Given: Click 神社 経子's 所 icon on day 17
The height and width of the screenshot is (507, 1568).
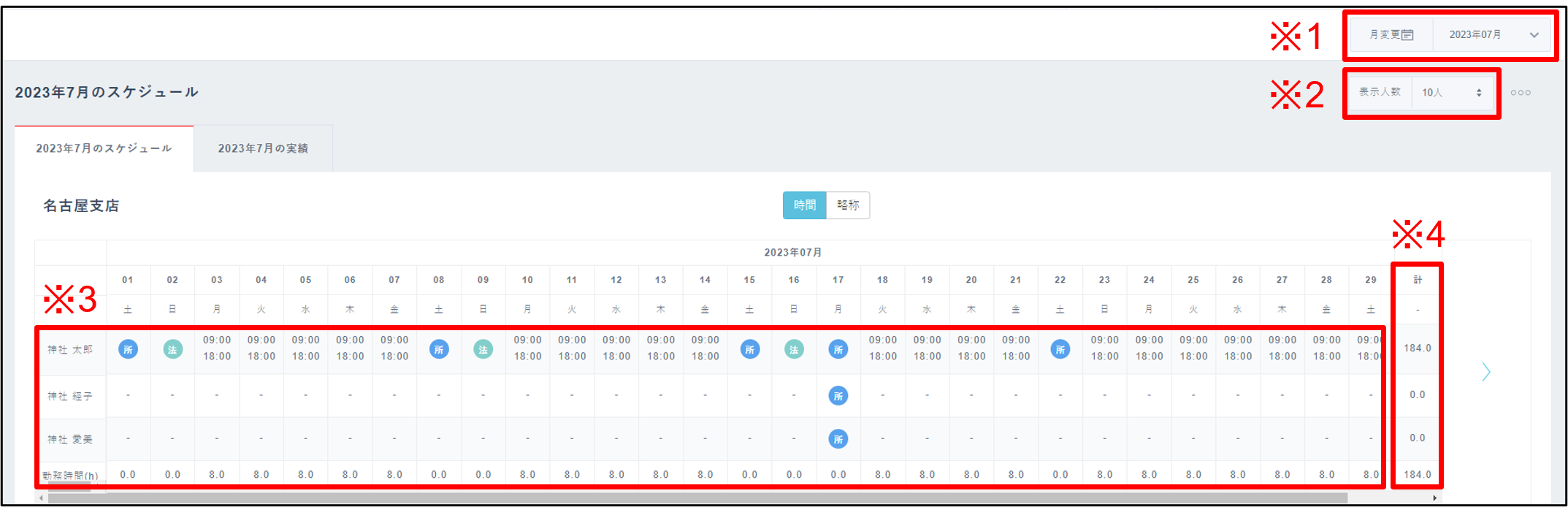Looking at the screenshot, I should click(x=838, y=396).
